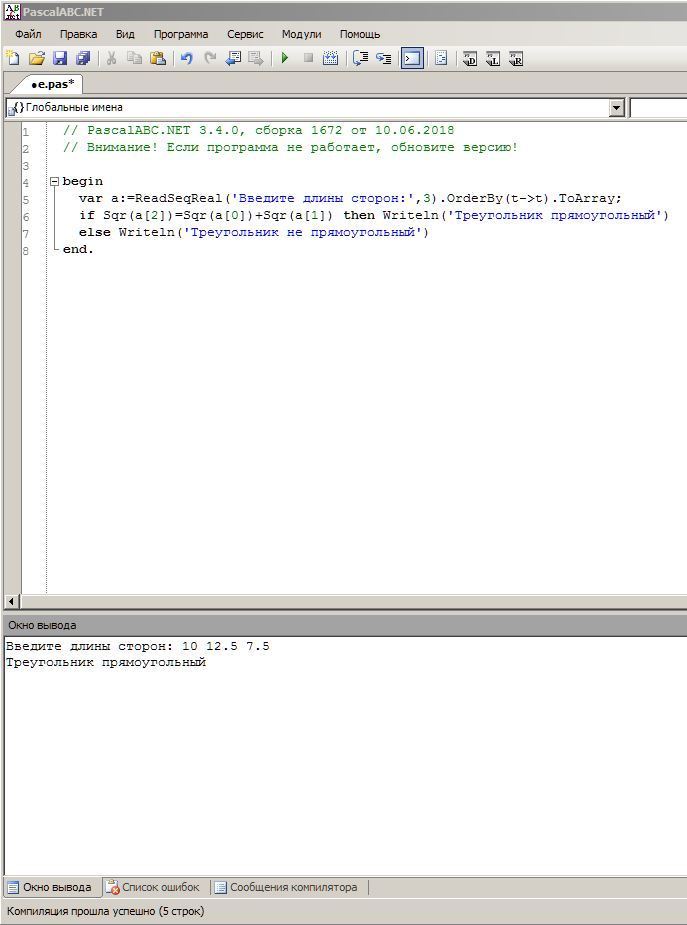687x925 pixels.
Task: Save the current file
Action: click(x=60, y=58)
